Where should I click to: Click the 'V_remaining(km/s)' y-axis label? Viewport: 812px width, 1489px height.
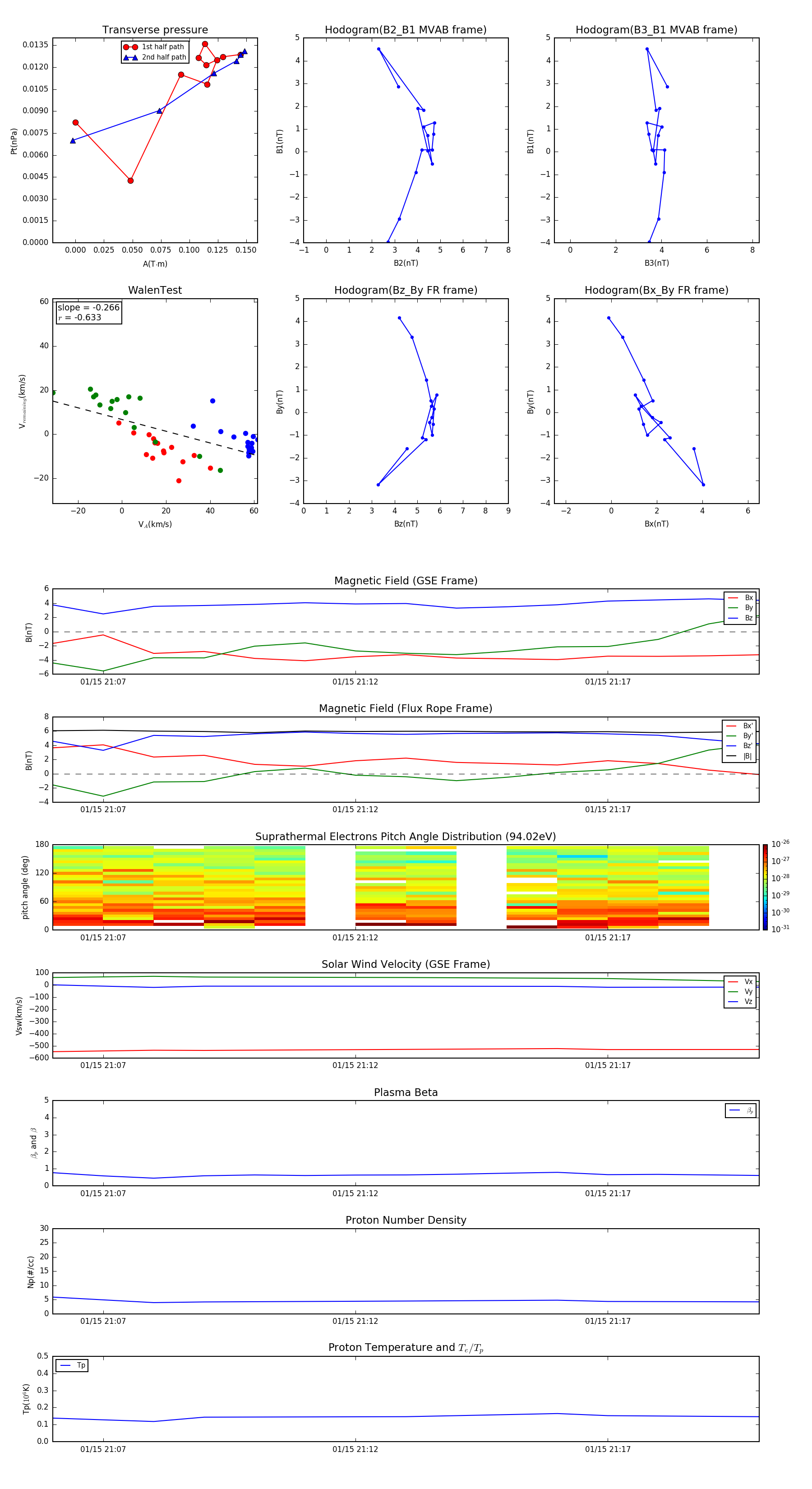23,401
